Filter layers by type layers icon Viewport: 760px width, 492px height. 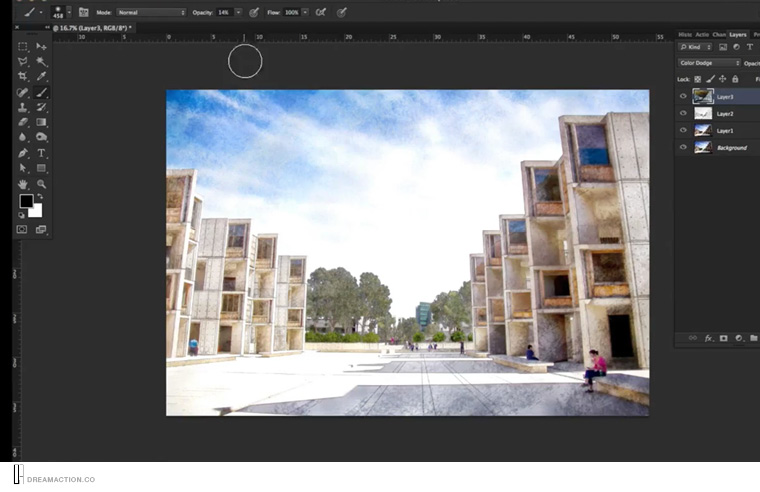[x=750, y=47]
